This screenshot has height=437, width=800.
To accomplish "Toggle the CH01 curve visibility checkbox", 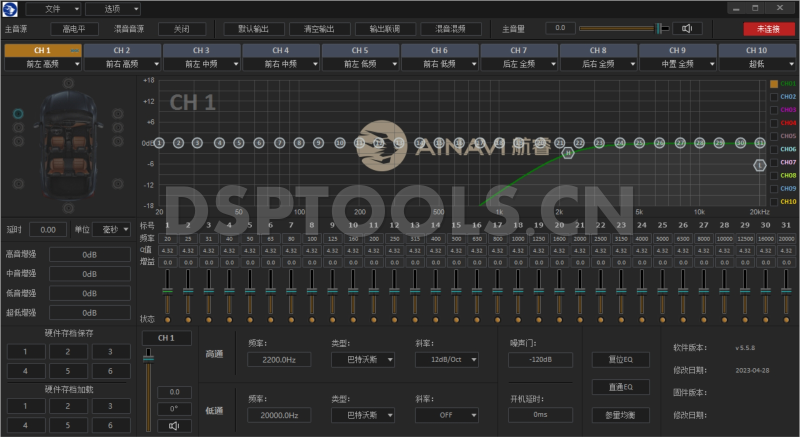I will (773, 84).
